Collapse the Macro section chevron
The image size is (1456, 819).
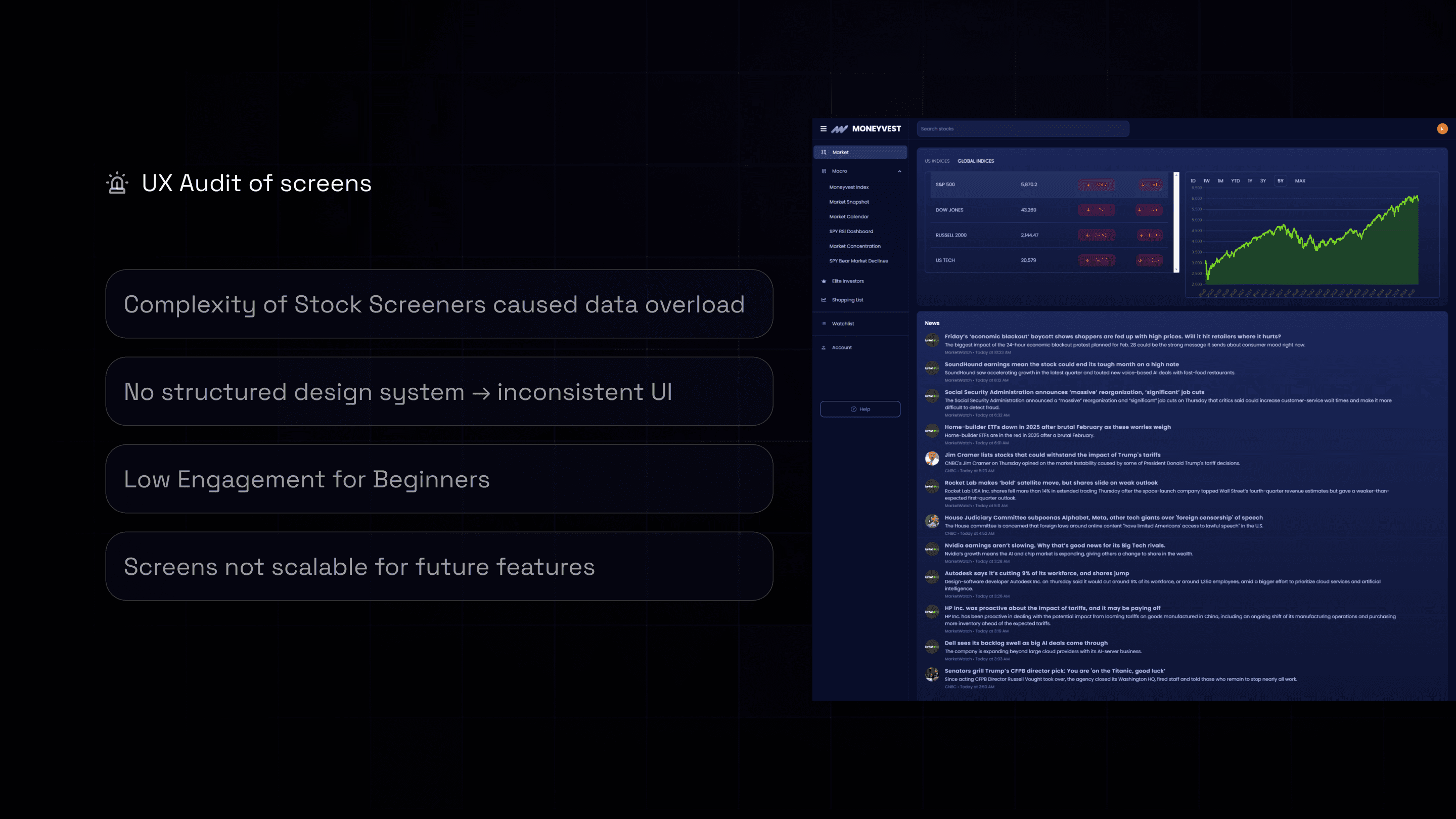899,171
